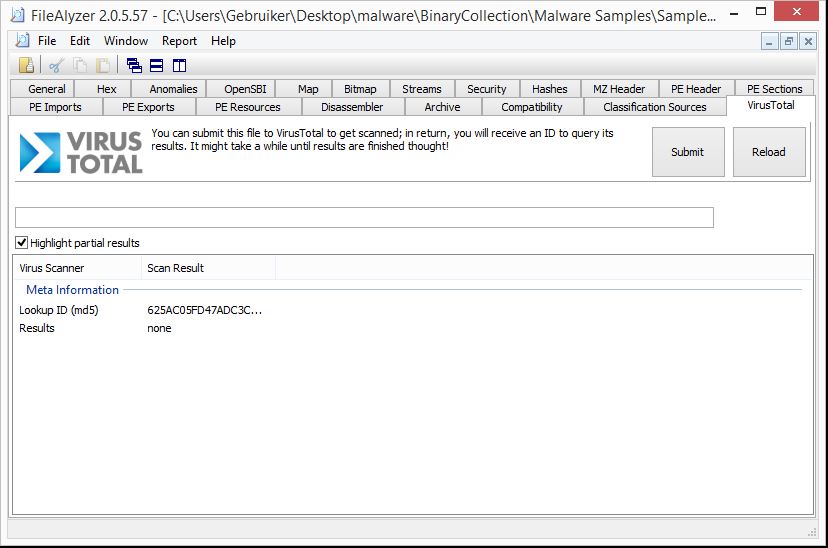Click the Virus Scanner column header
Image resolution: width=828 pixels, height=548 pixels.
coord(78,268)
